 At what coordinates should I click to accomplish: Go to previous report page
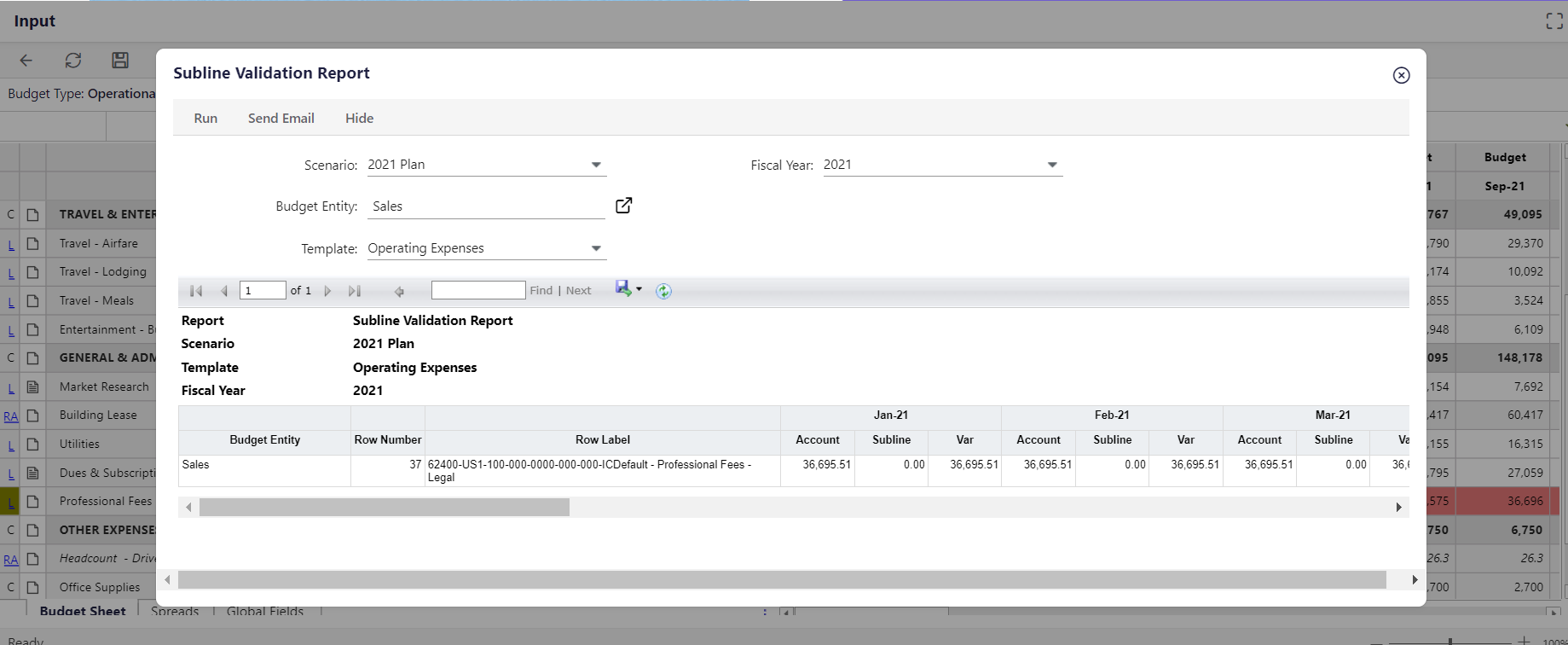224,291
